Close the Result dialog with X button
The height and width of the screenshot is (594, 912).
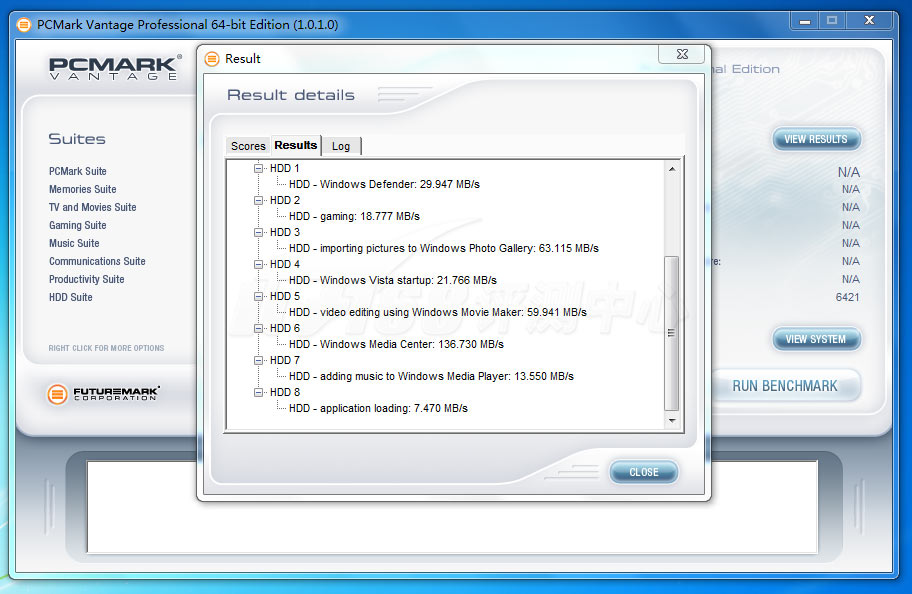(x=686, y=55)
